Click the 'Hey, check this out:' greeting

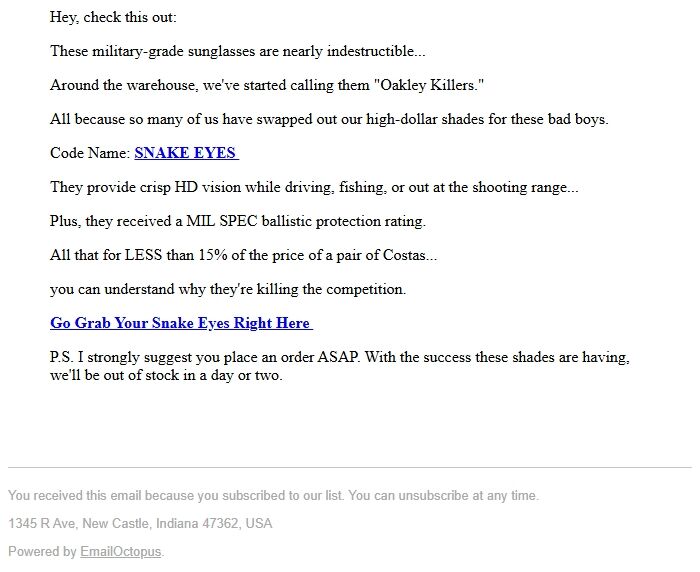click(x=113, y=17)
